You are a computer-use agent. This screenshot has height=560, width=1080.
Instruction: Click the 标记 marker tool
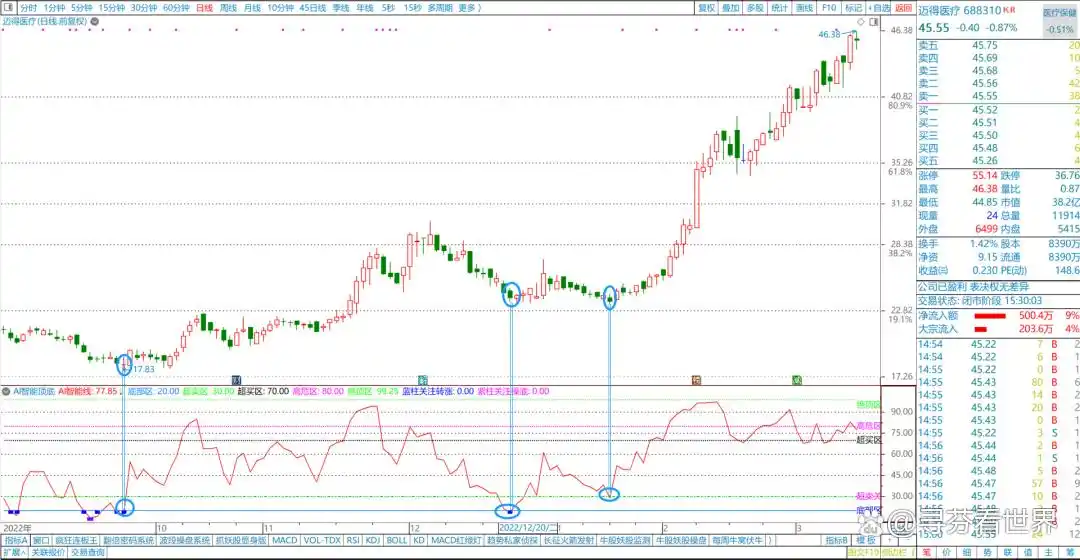point(853,7)
